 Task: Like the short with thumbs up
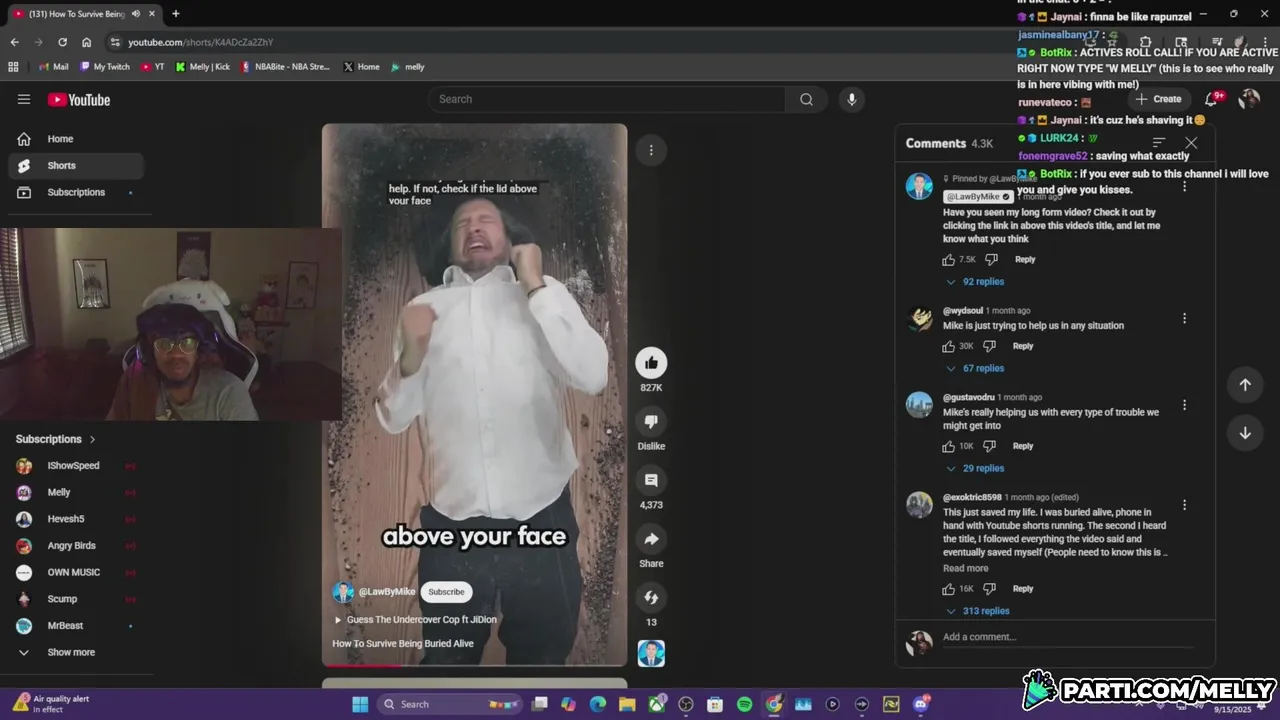coord(651,363)
